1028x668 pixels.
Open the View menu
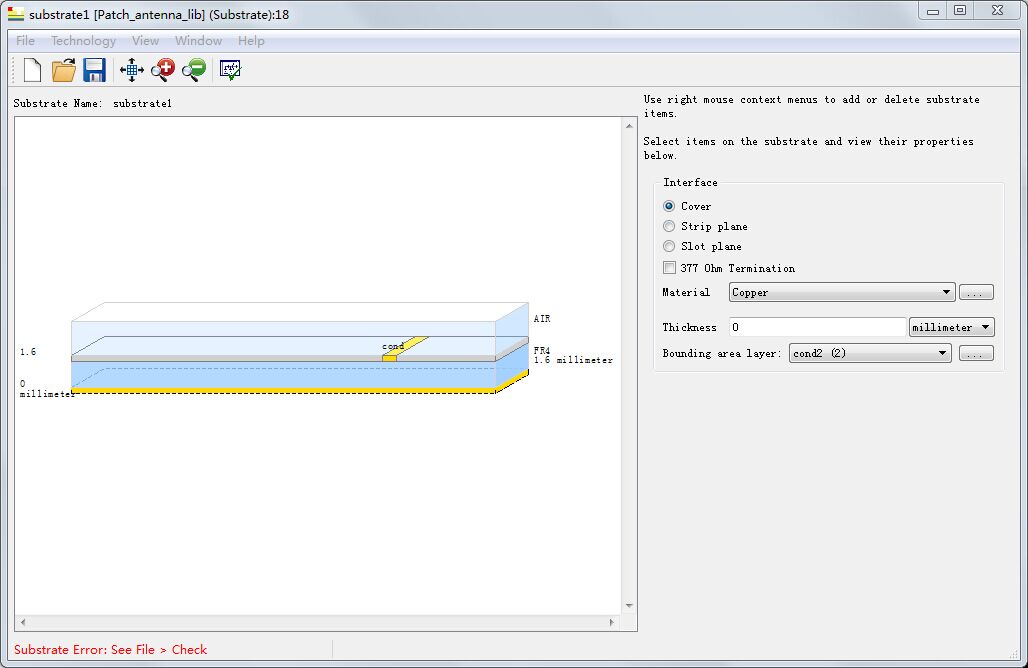pos(146,41)
